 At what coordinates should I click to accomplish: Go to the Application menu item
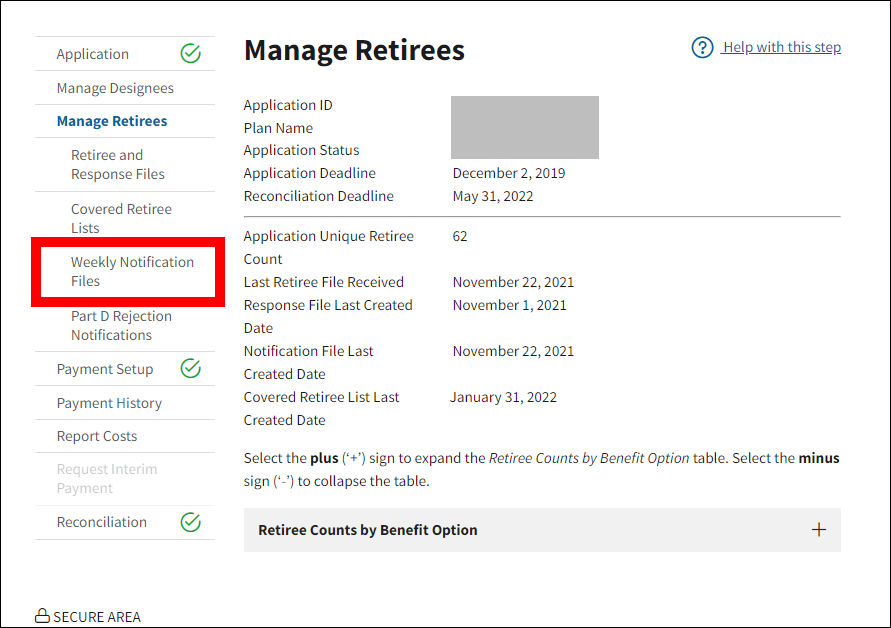coord(93,54)
